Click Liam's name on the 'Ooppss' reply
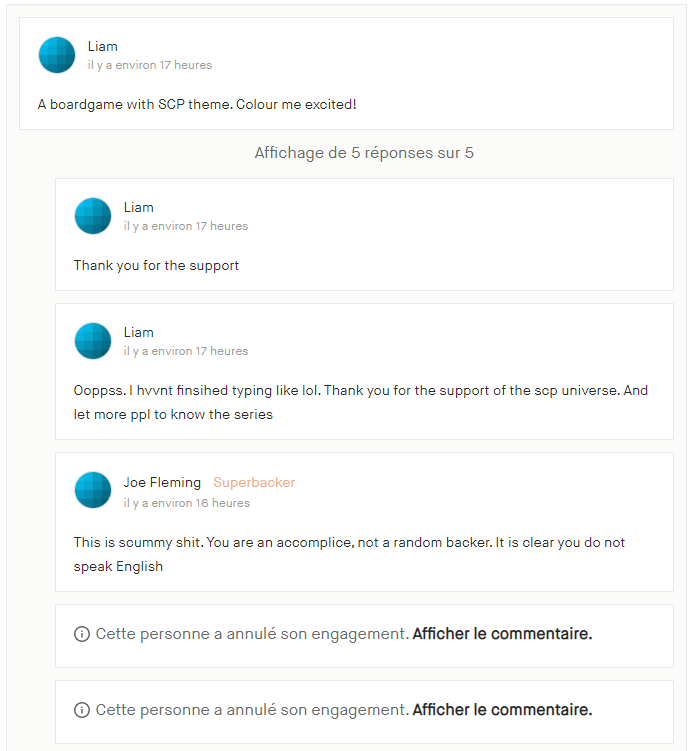 pyautogui.click(x=138, y=333)
